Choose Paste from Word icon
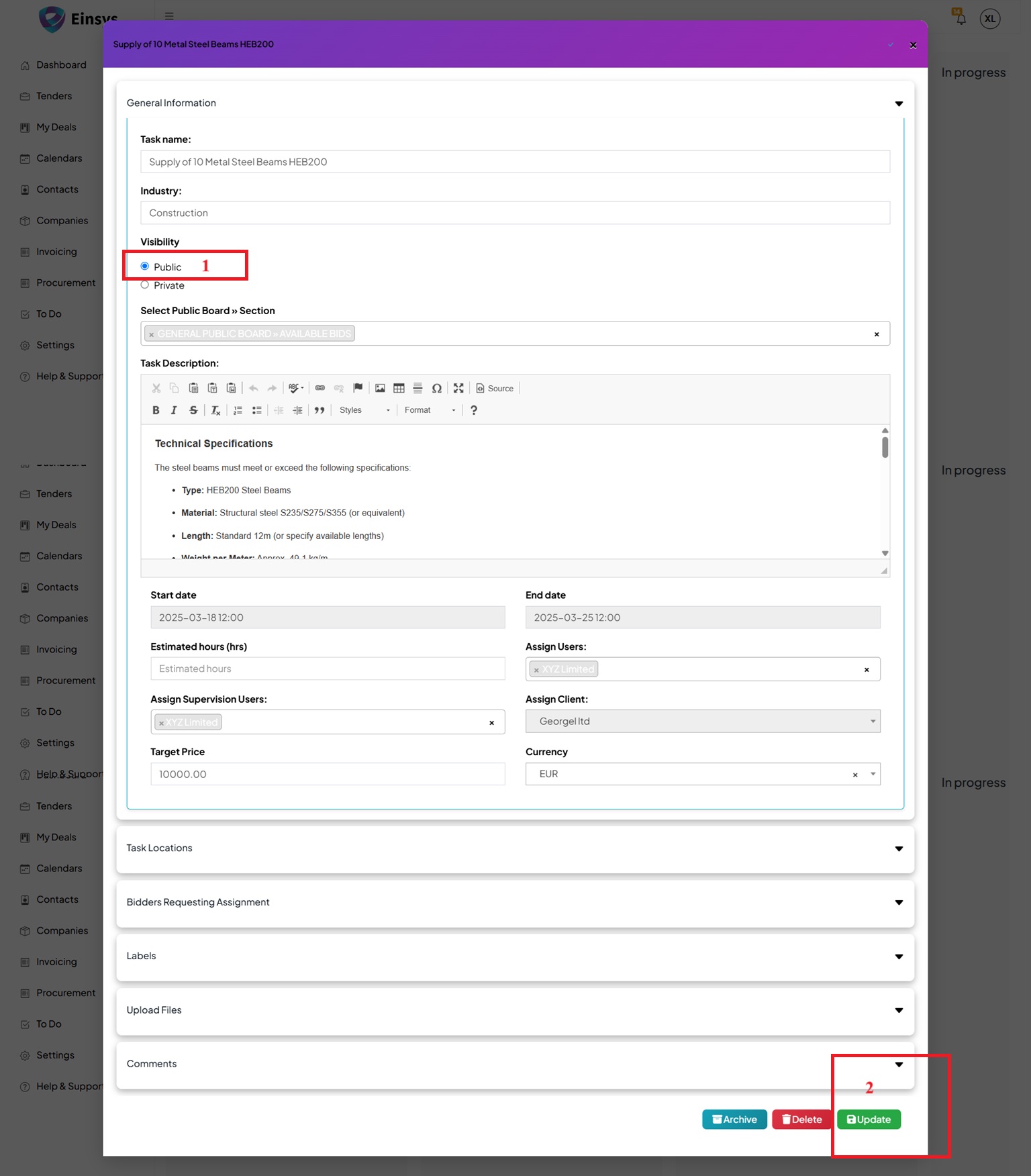 (x=231, y=388)
